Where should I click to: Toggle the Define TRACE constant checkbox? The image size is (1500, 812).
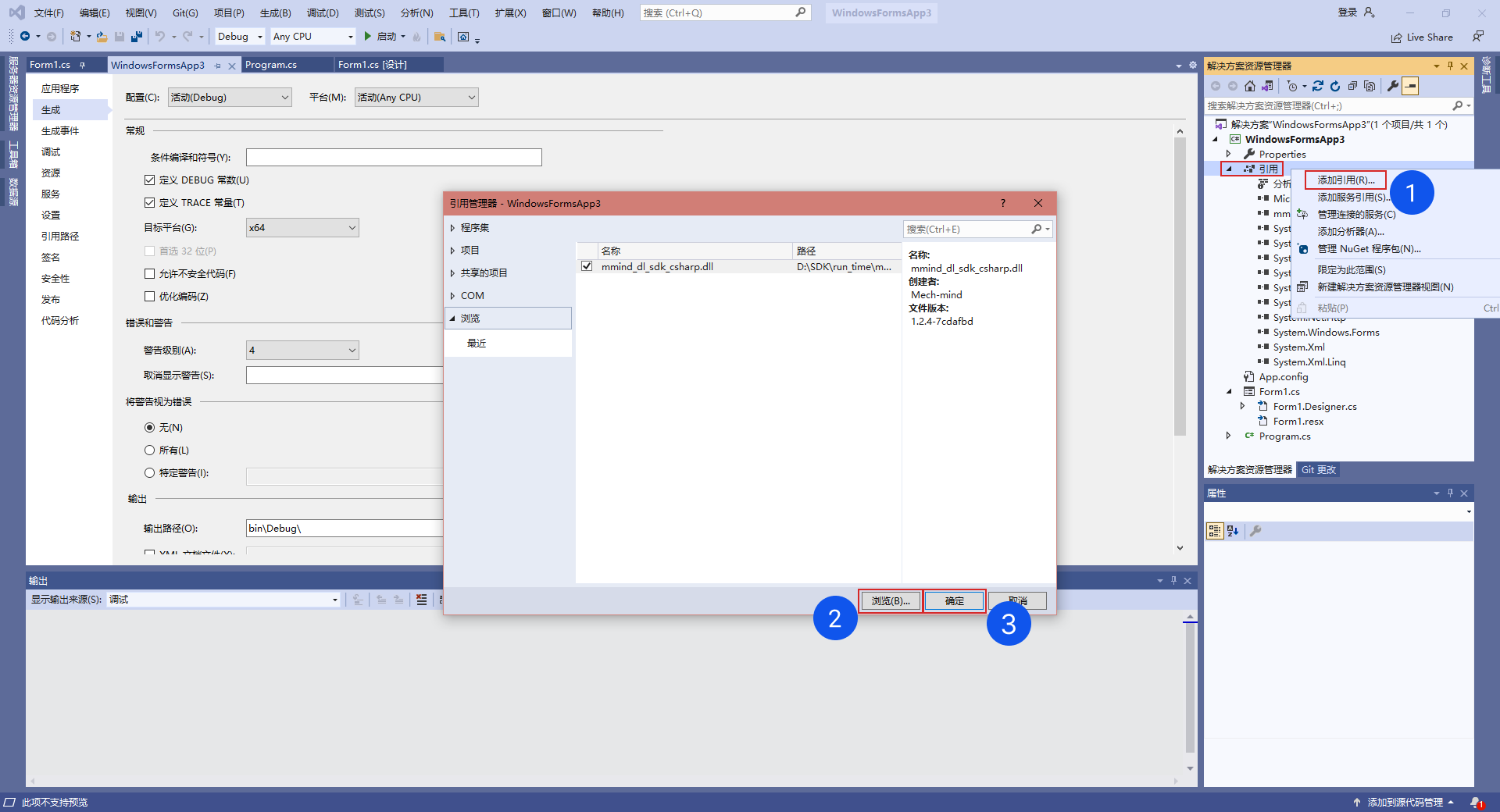click(x=149, y=202)
